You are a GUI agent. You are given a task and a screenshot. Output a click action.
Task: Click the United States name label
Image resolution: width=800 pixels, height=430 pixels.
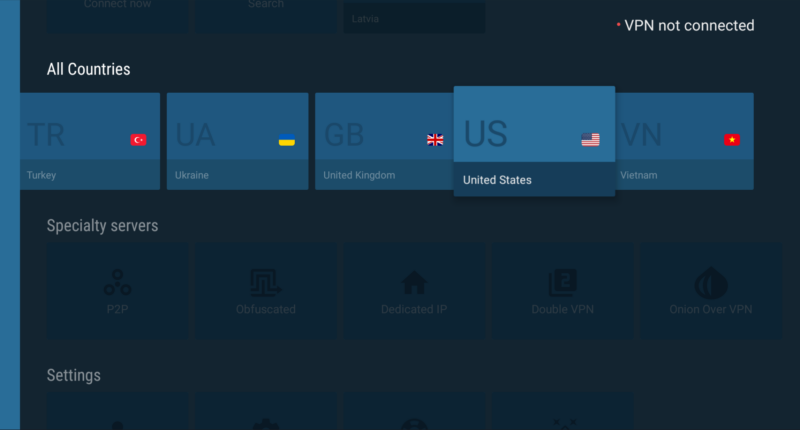click(497, 180)
